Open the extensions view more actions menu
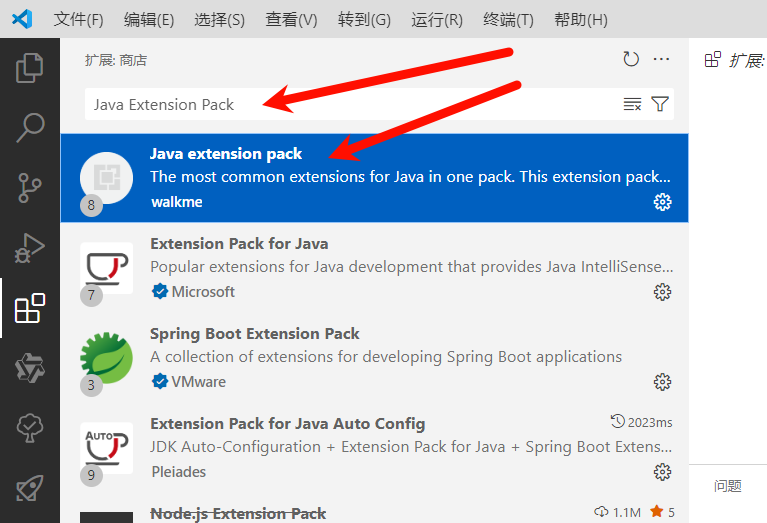Screen dimensions: 767x523 [661, 59]
